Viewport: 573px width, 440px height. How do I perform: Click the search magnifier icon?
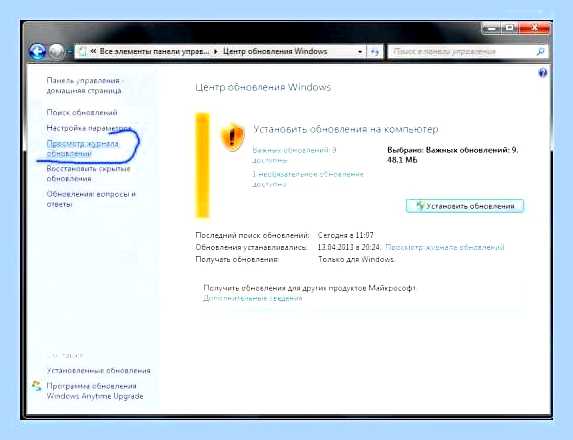(x=540, y=52)
